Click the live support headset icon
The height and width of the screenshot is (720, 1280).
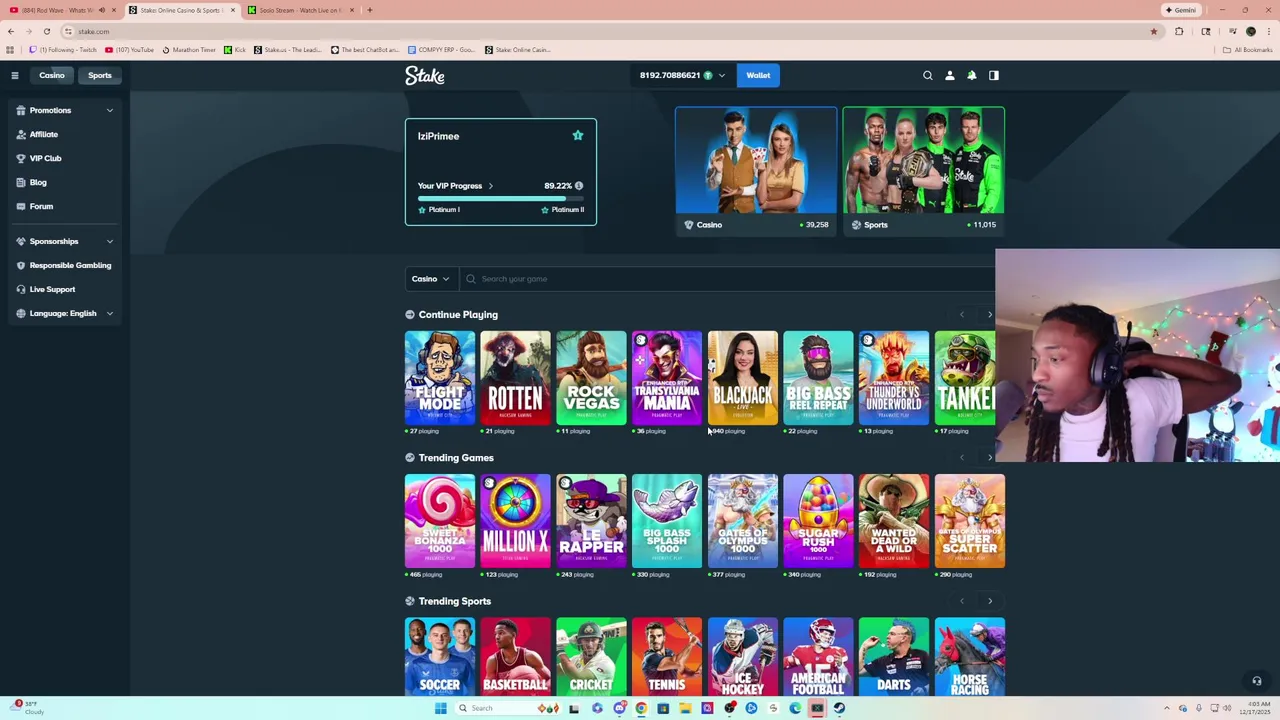(x=1257, y=681)
